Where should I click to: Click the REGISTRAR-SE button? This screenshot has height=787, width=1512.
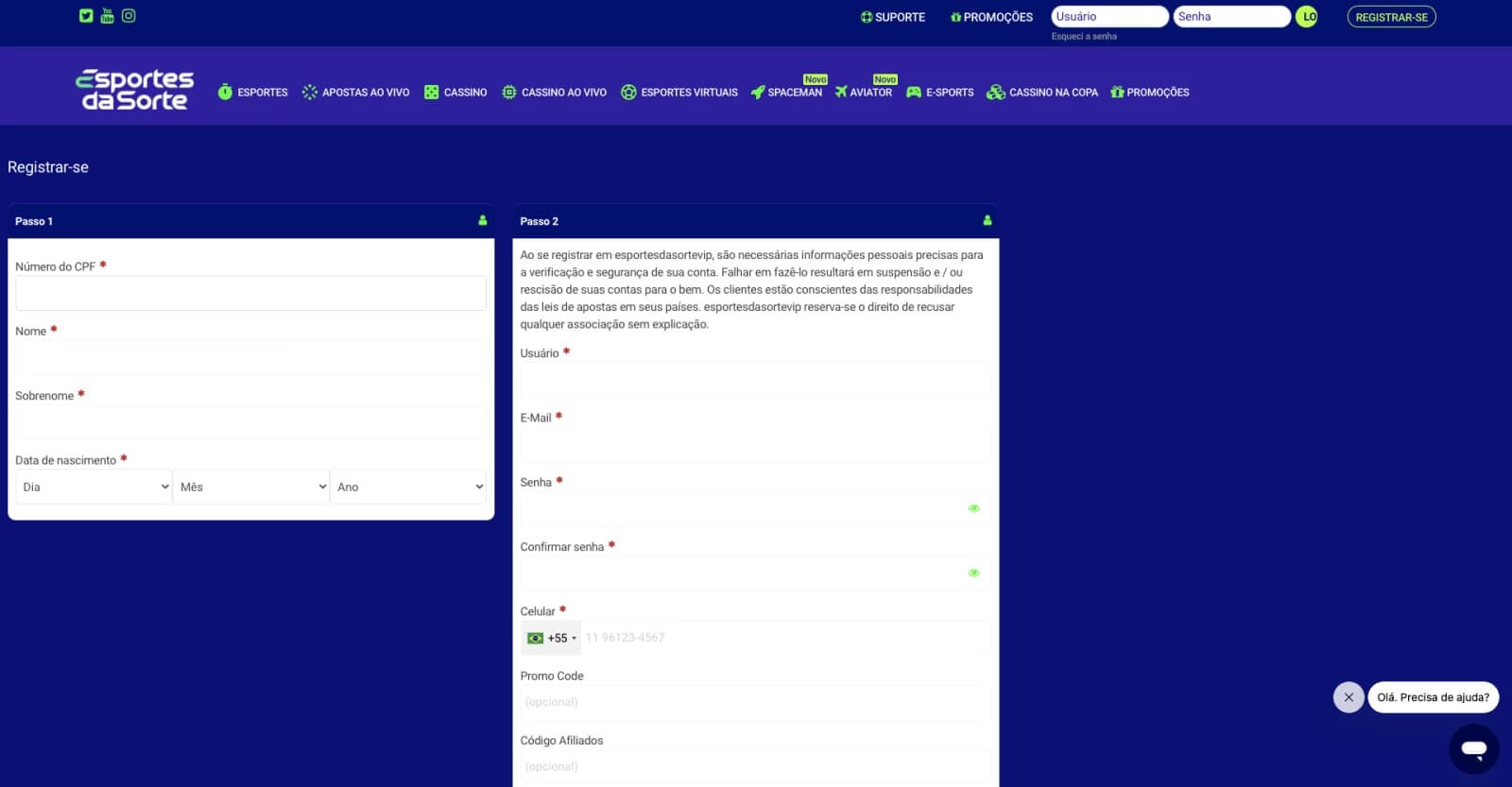click(x=1391, y=17)
